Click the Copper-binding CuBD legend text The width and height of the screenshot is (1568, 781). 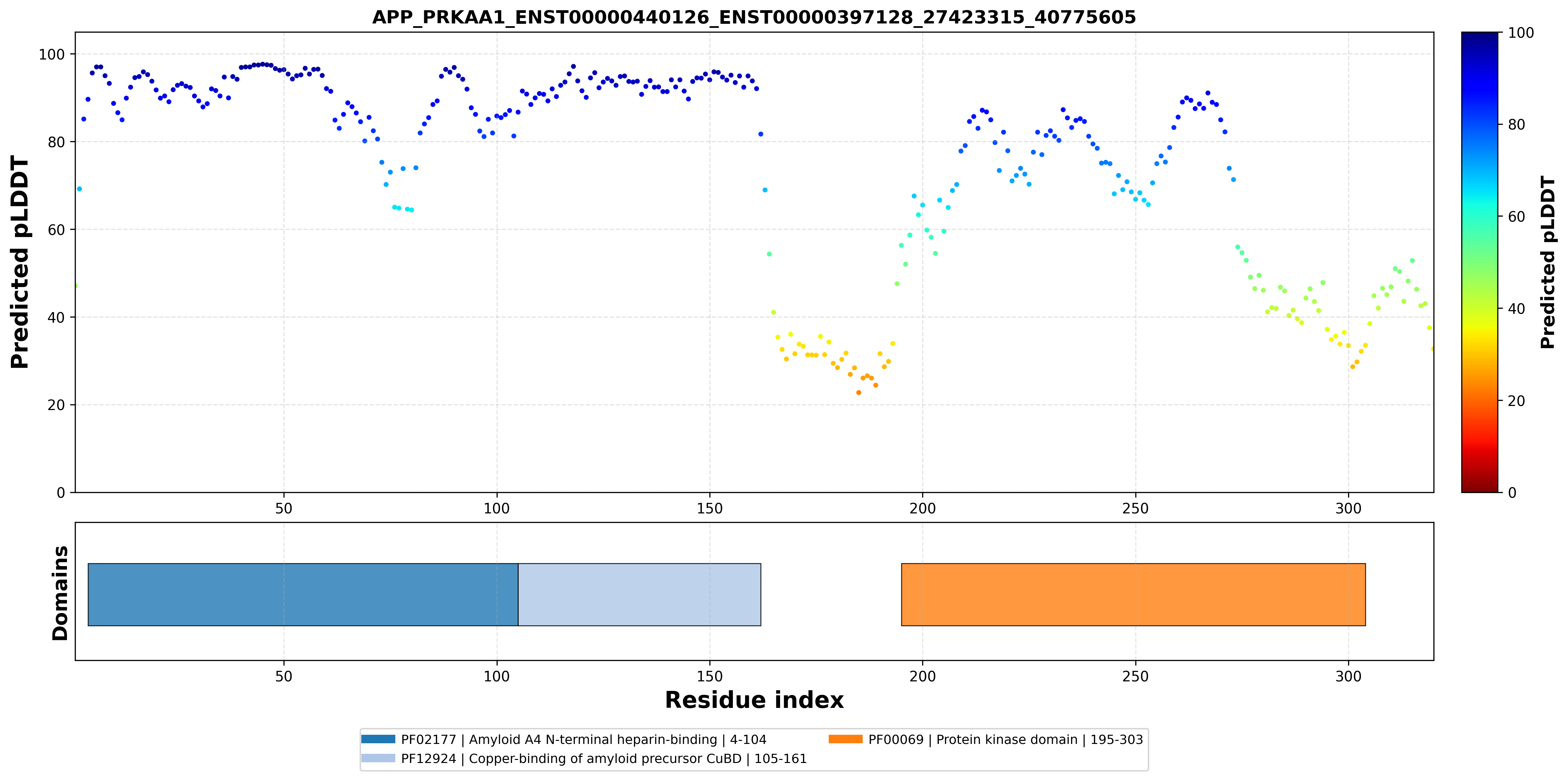(604, 759)
